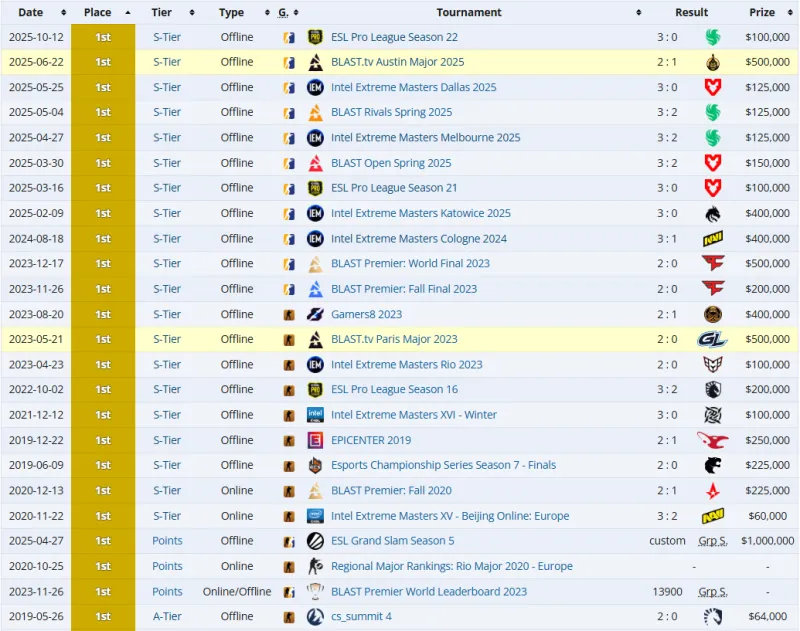Click the $60,000 prize cell

(767, 516)
